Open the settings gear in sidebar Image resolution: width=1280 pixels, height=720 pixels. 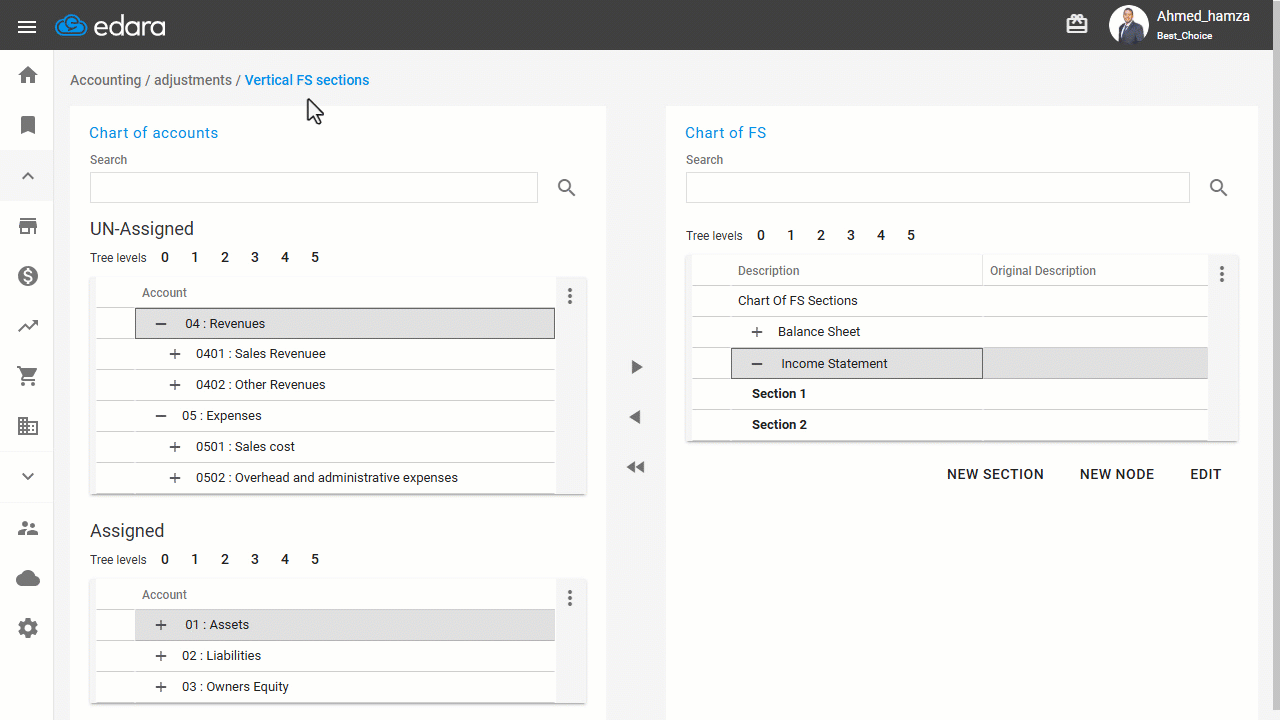click(x=28, y=628)
